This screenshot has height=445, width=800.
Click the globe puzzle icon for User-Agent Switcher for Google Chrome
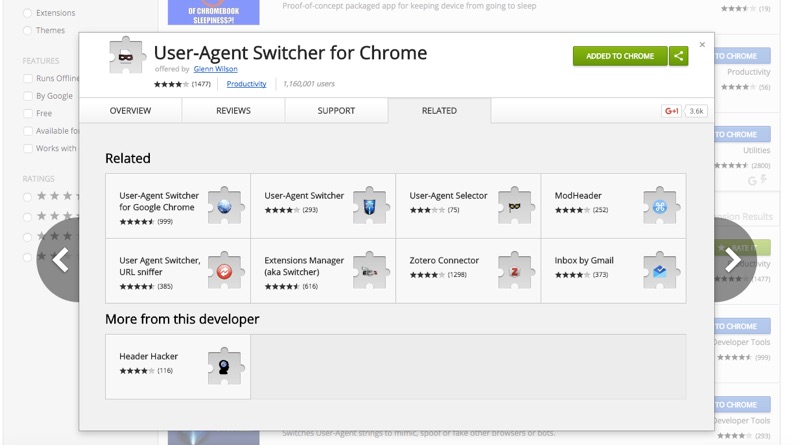pos(224,206)
